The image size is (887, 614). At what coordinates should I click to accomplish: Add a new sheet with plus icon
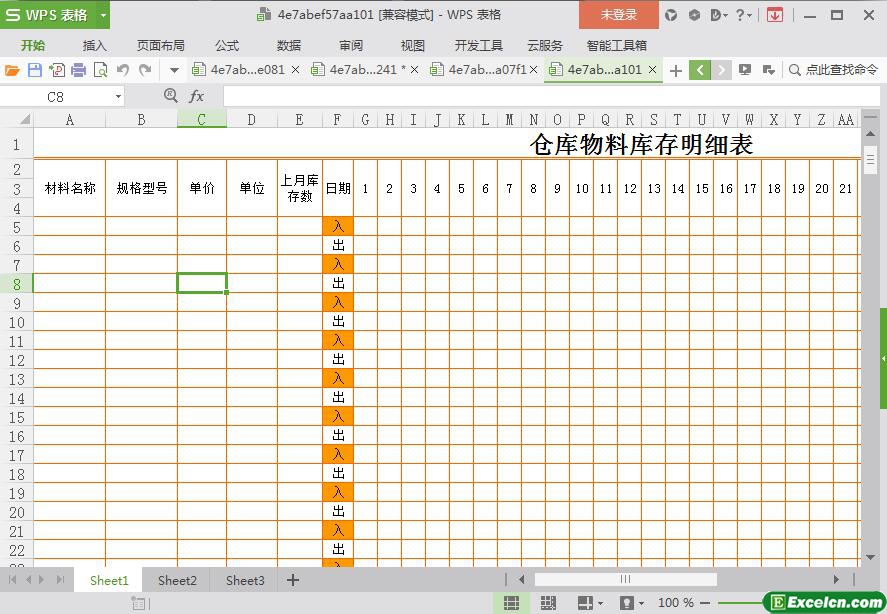(293, 580)
